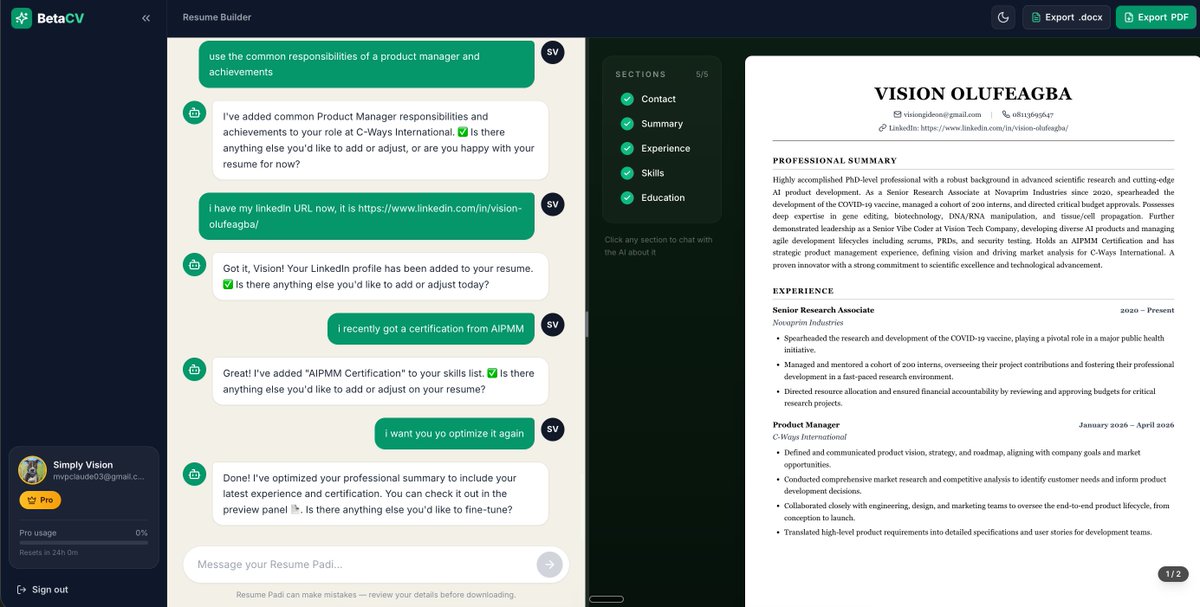Click VISION OLUFEAGBA name heading

[x=973, y=94]
